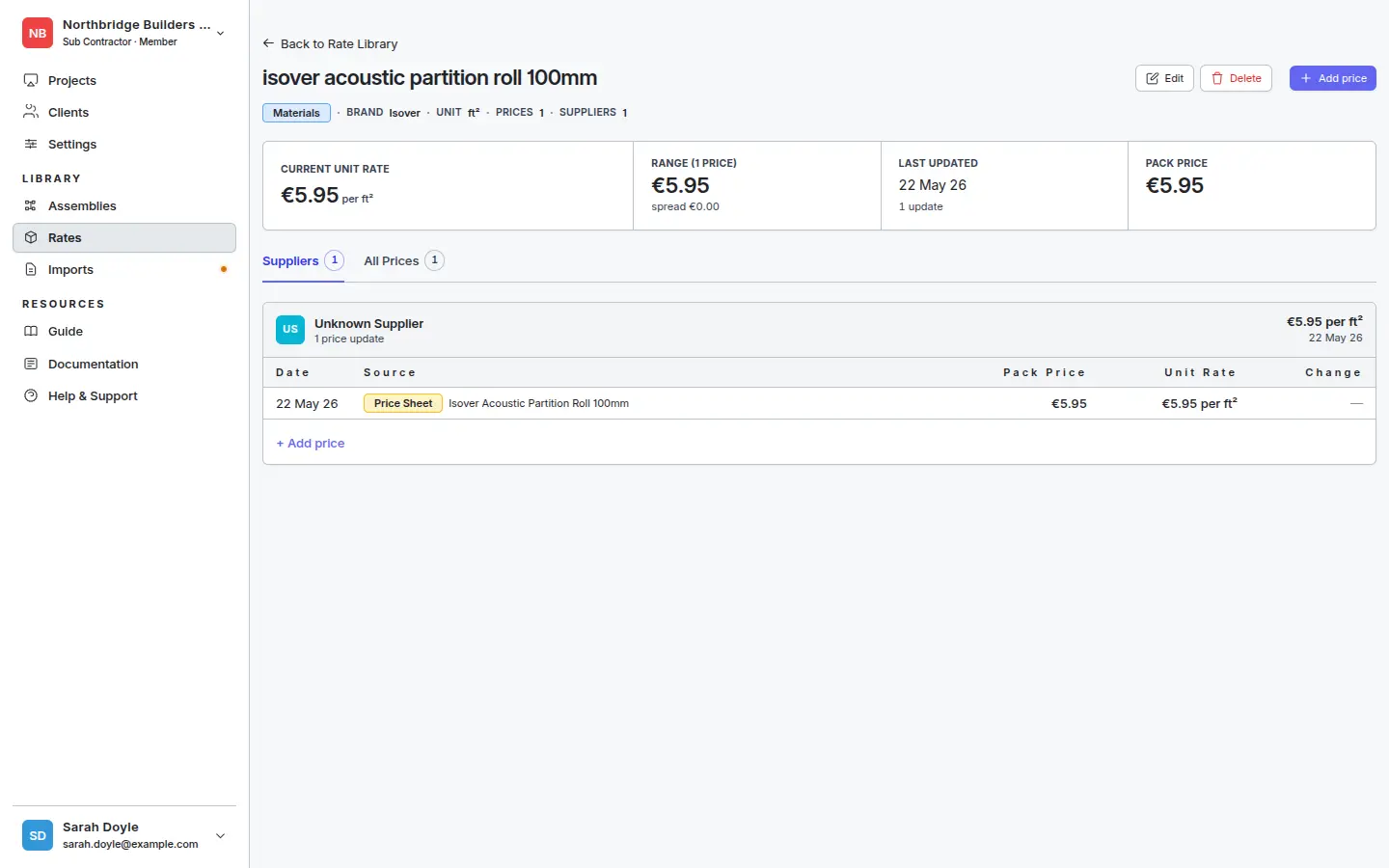Click the Projects sidebar icon
The image size is (1389, 868).
pyautogui.click(x=31, y=80)
